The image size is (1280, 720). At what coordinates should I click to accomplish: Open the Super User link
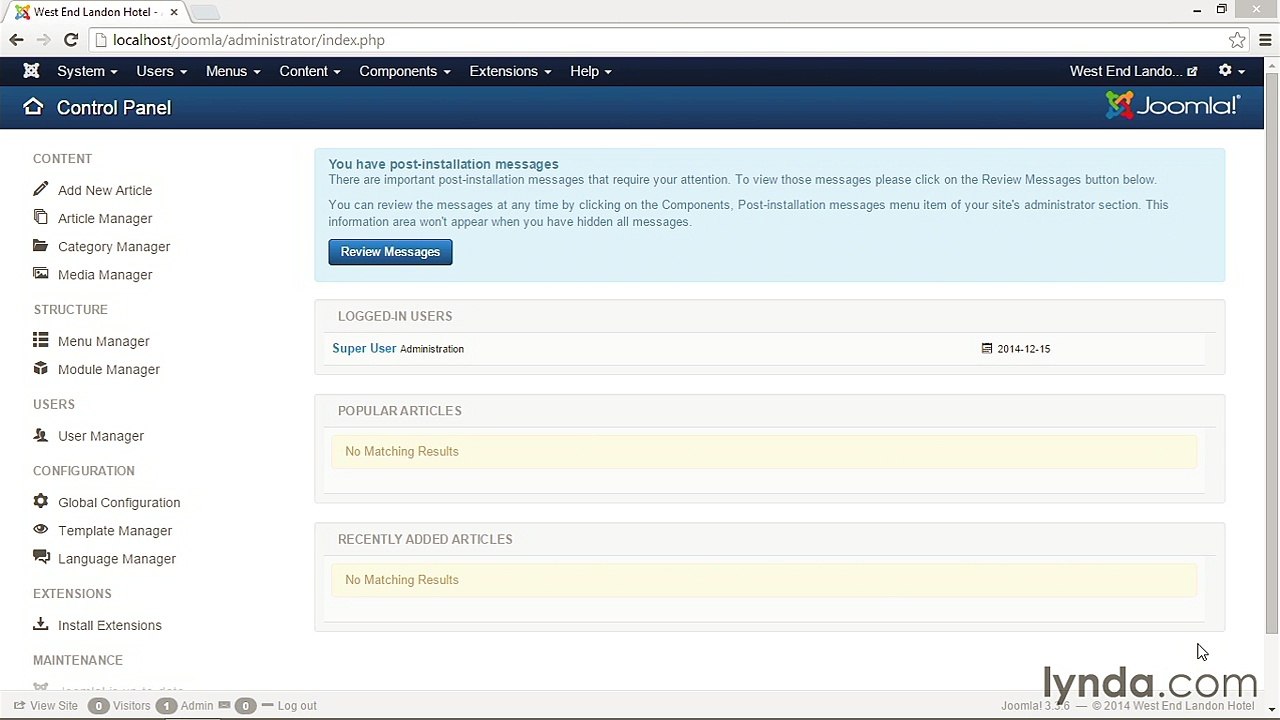[364, 348]
